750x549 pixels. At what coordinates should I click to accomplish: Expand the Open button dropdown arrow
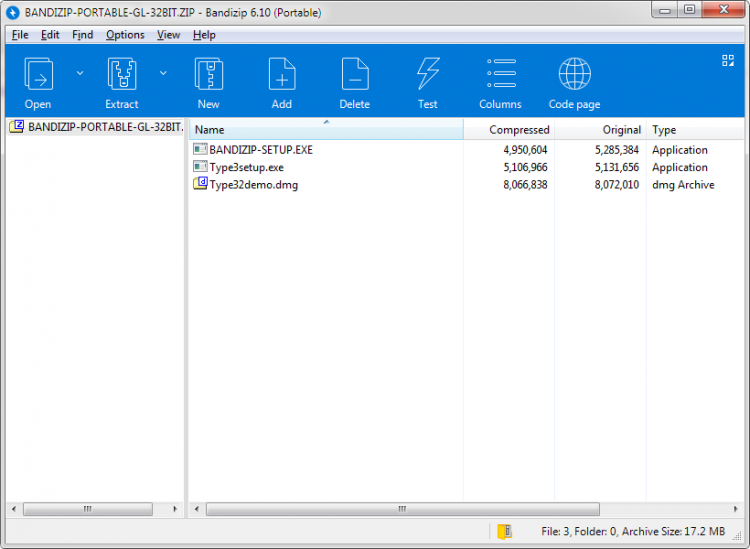point(80,73)
